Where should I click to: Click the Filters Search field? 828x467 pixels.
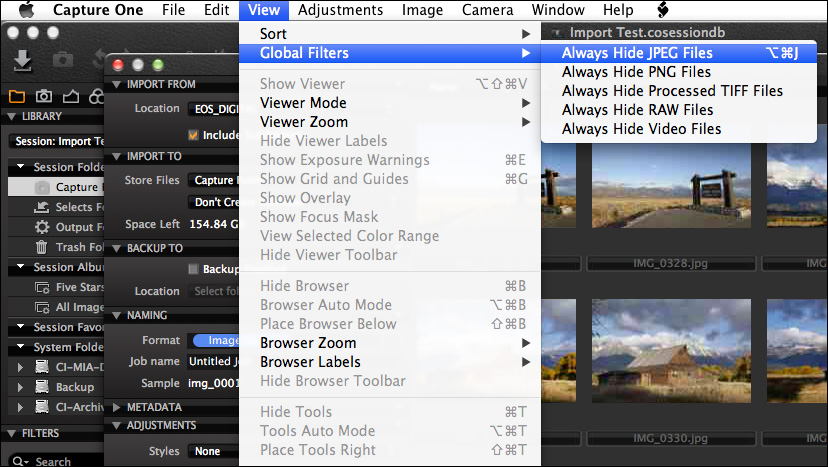pos(57,461)
